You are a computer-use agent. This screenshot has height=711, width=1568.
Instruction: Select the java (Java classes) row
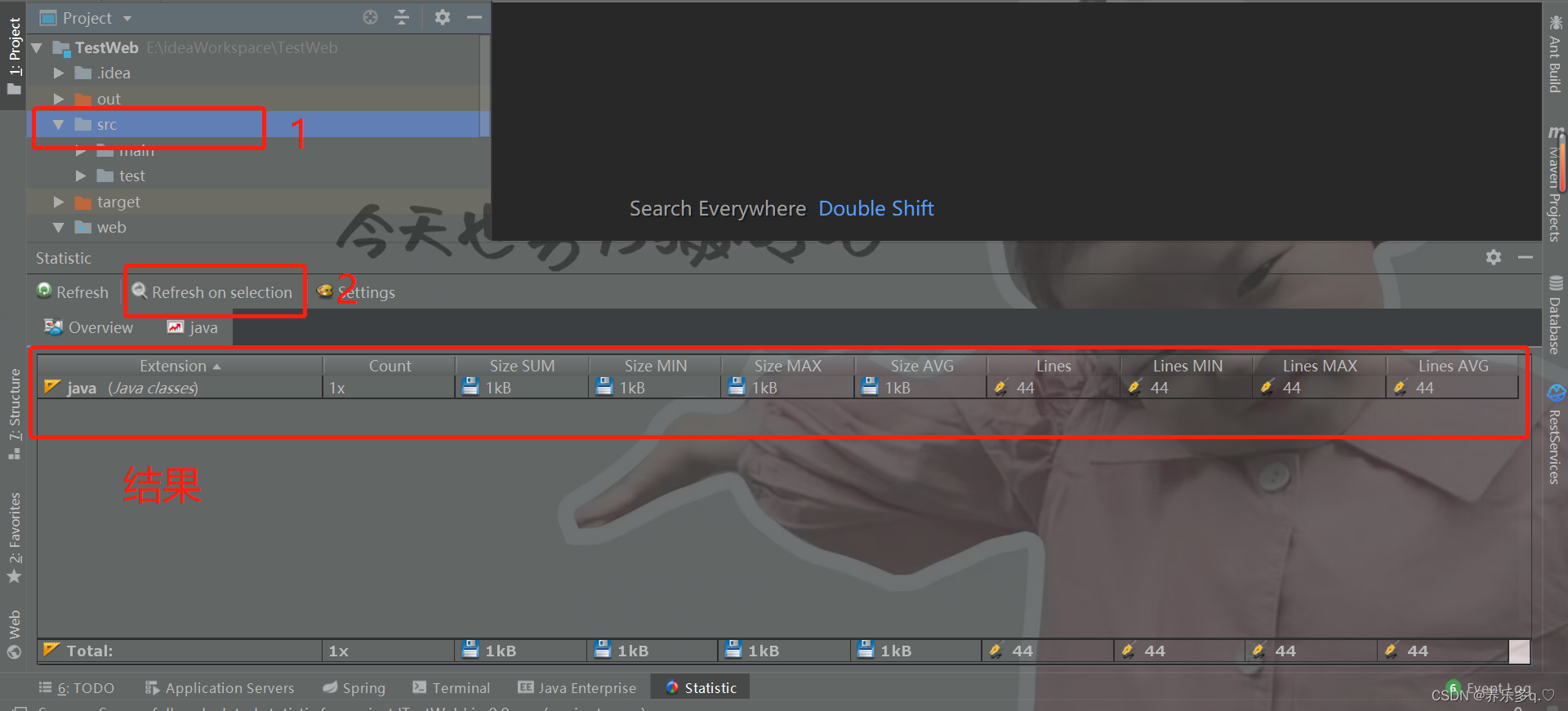[777, 388]
